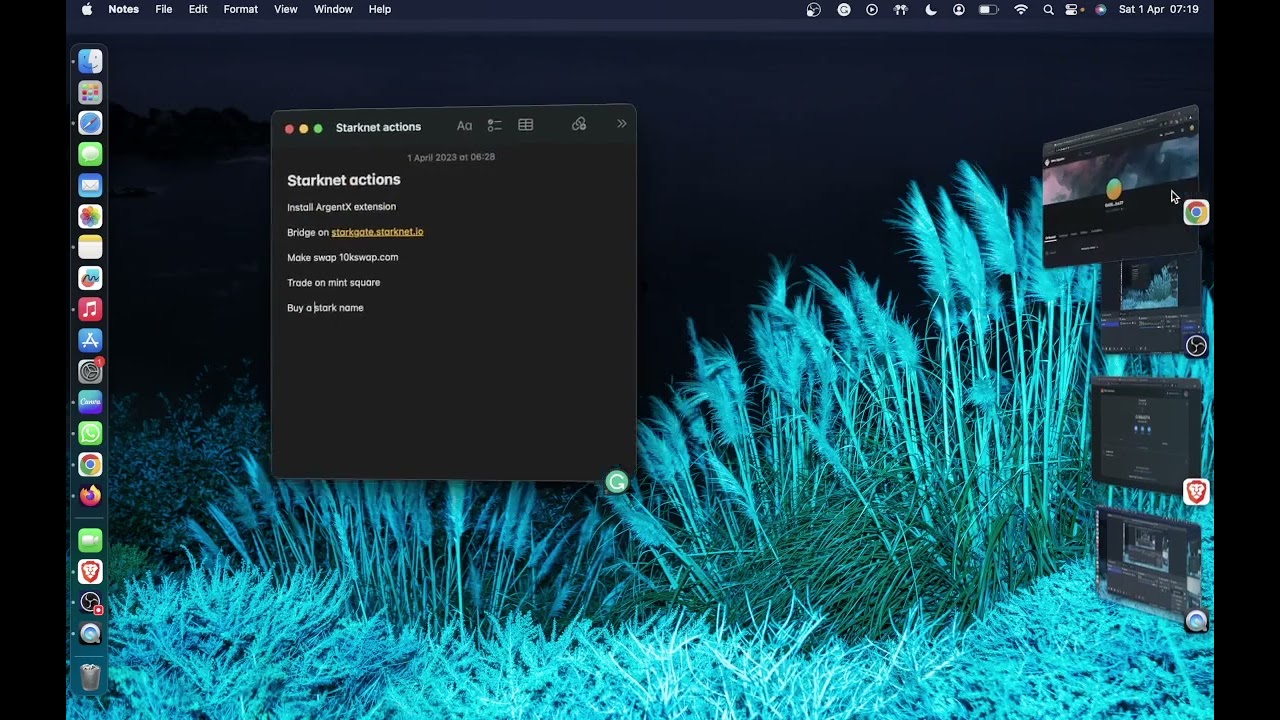Image resolution: width=1280 pixels, height=720 pixels.
Task: Close the Starknet actions note window
Action: (289, 128)
